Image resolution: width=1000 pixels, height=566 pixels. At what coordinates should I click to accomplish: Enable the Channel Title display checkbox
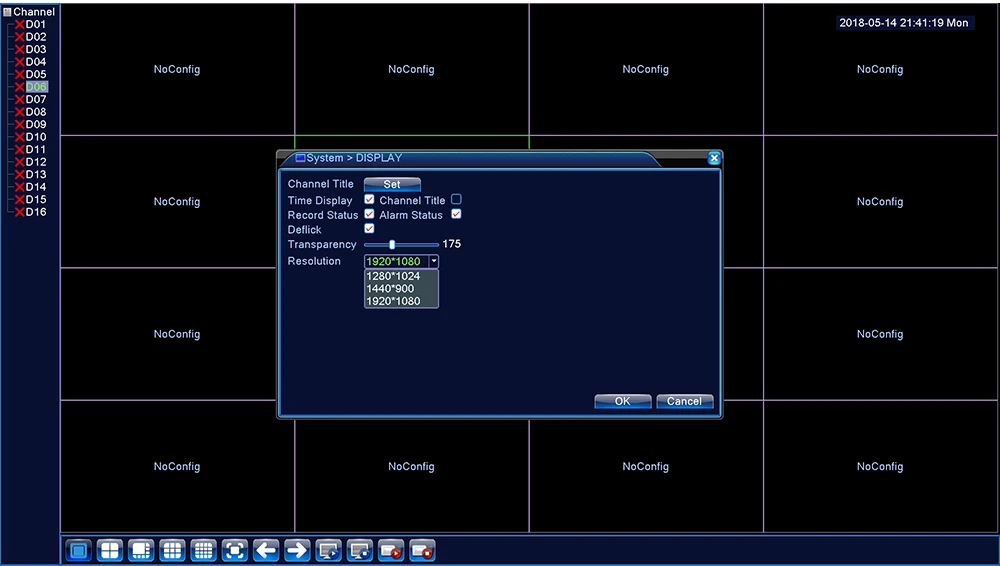457,200
